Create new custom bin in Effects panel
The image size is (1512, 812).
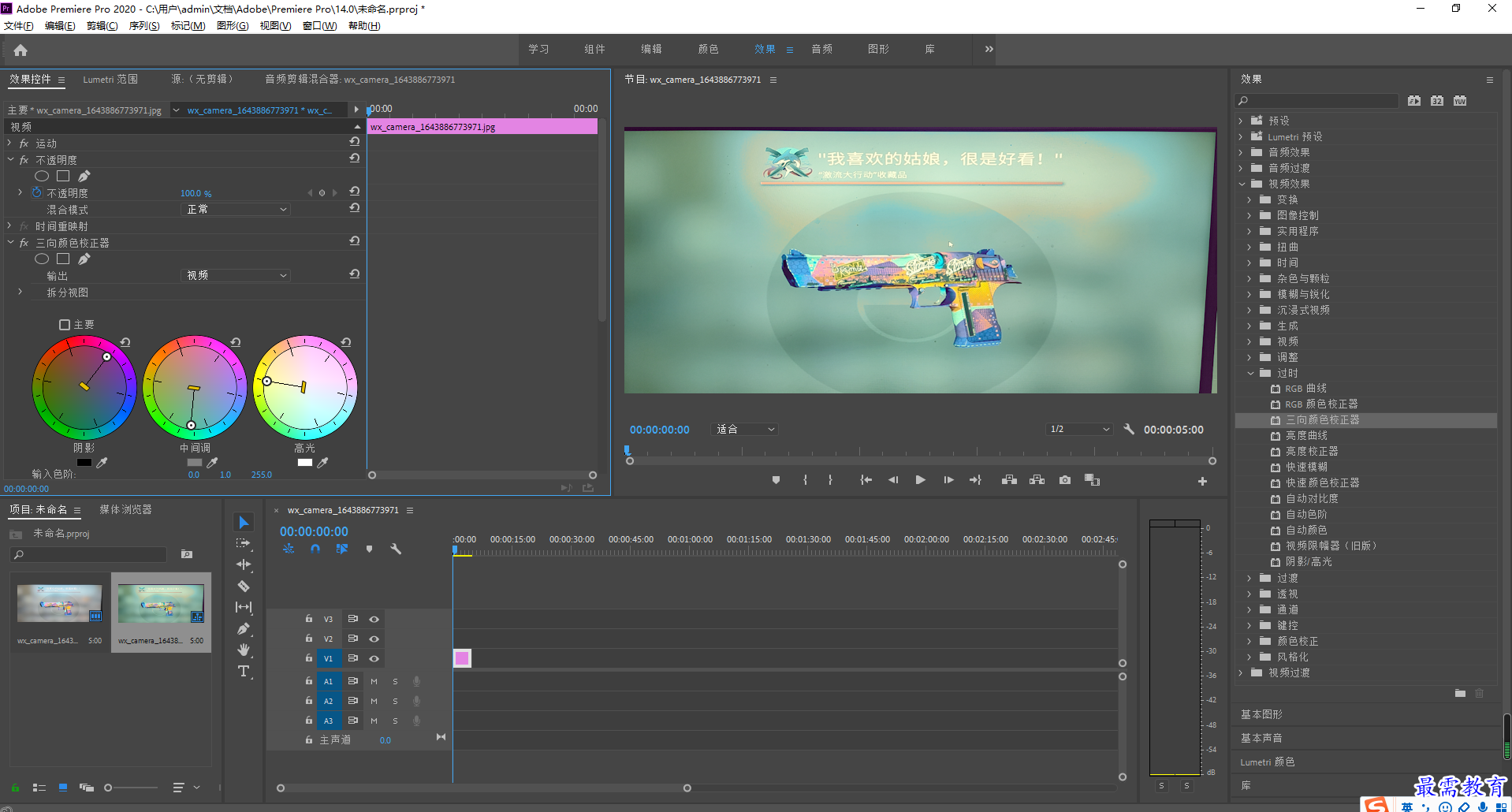1460,694
